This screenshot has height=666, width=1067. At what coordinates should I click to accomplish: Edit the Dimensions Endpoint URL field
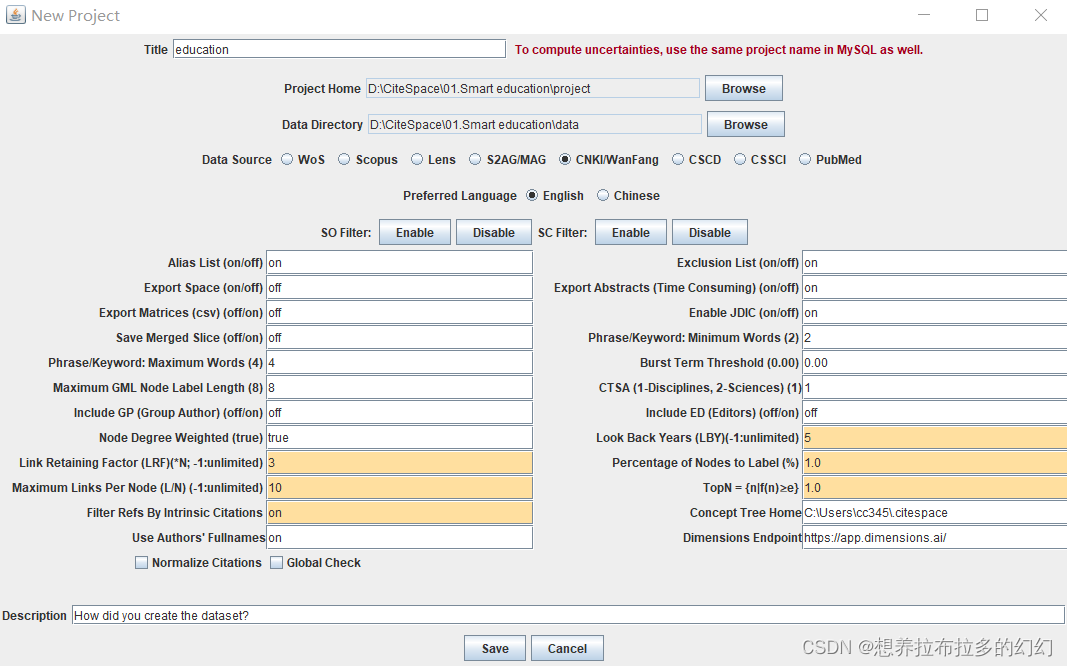click(x=934, y=538)
